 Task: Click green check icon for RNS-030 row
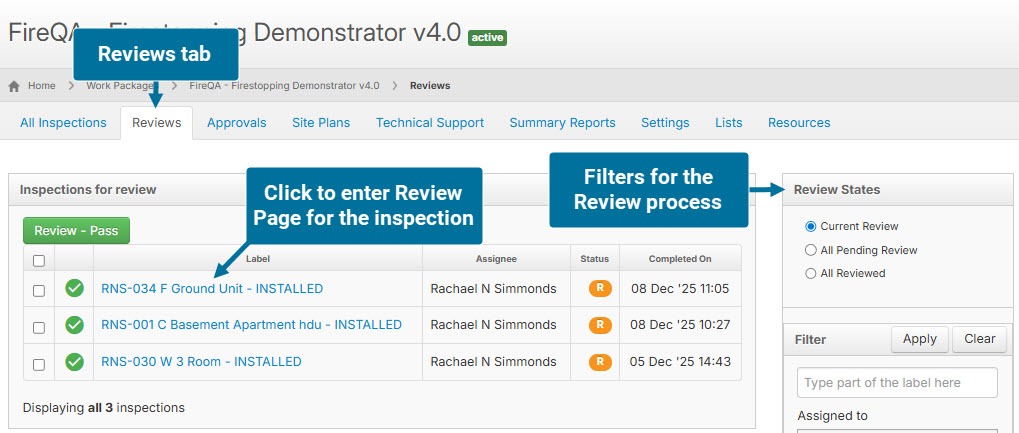pos(74,362)
